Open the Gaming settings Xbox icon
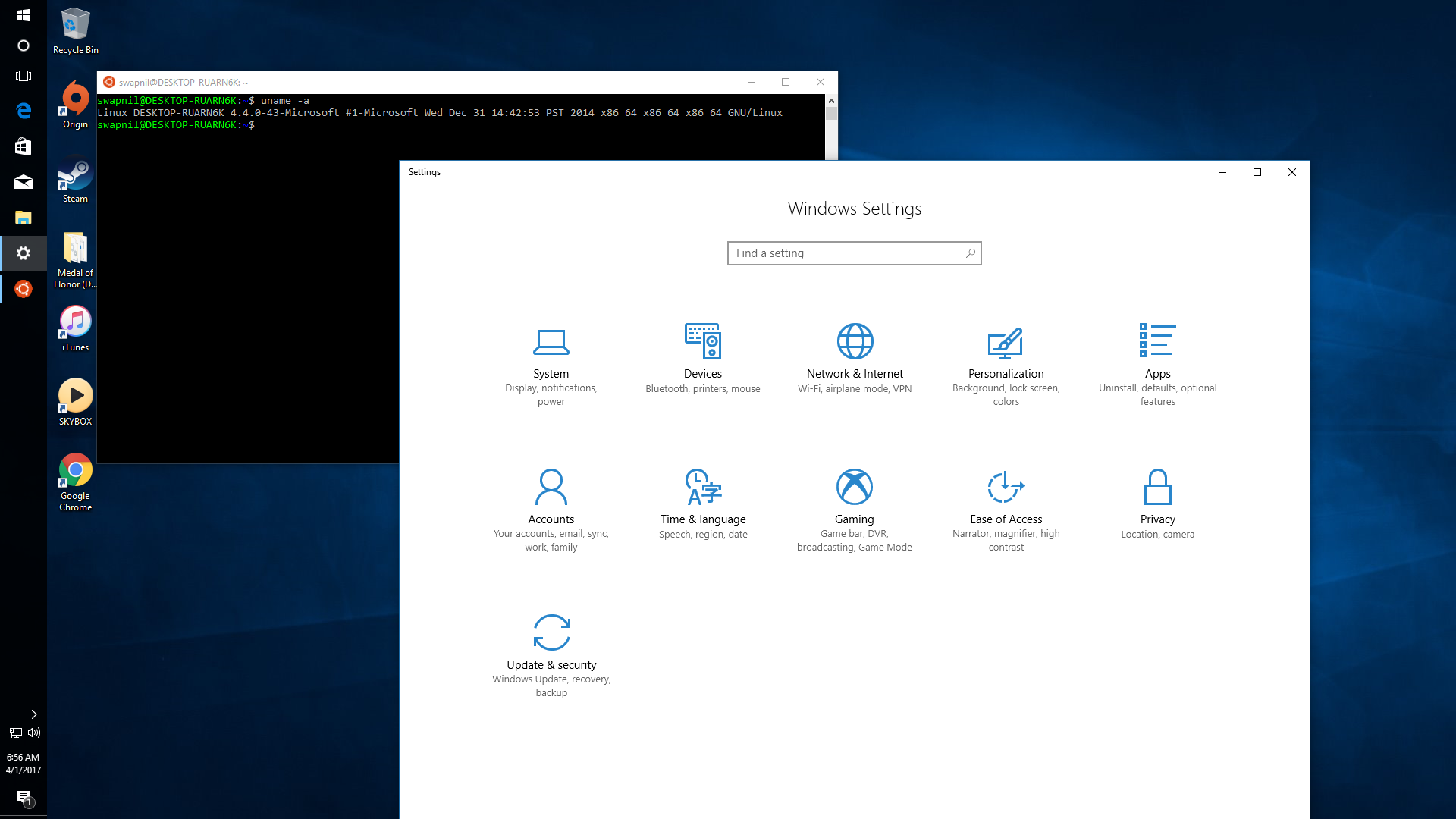Viewport: 1456px width, 819px height. tap(855, 487)
